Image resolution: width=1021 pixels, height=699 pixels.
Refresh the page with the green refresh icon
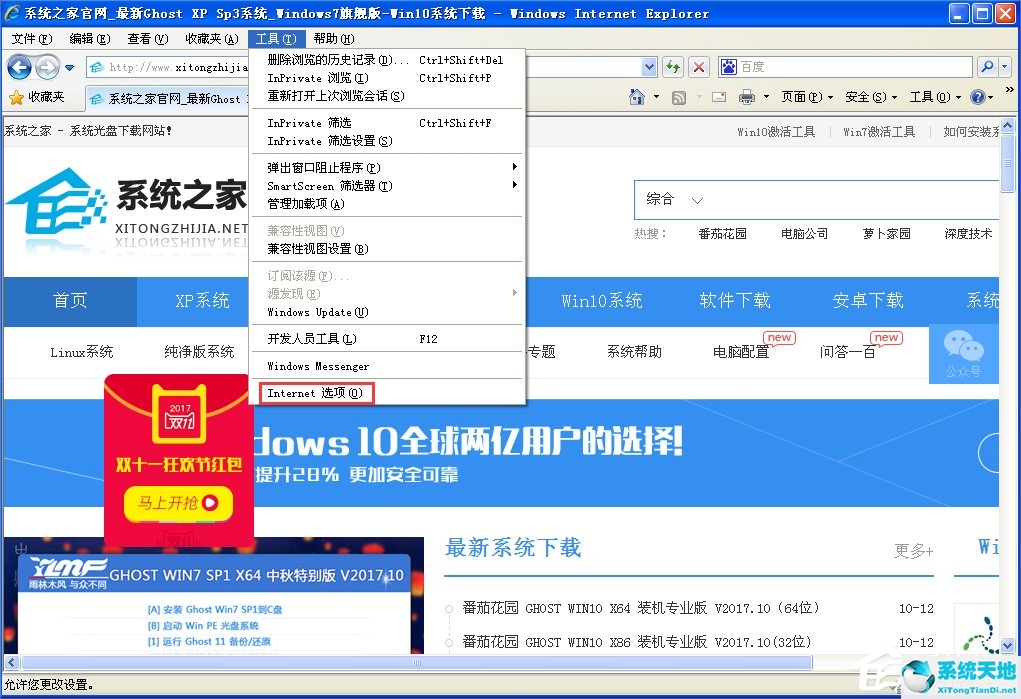(x=672, y=67)
